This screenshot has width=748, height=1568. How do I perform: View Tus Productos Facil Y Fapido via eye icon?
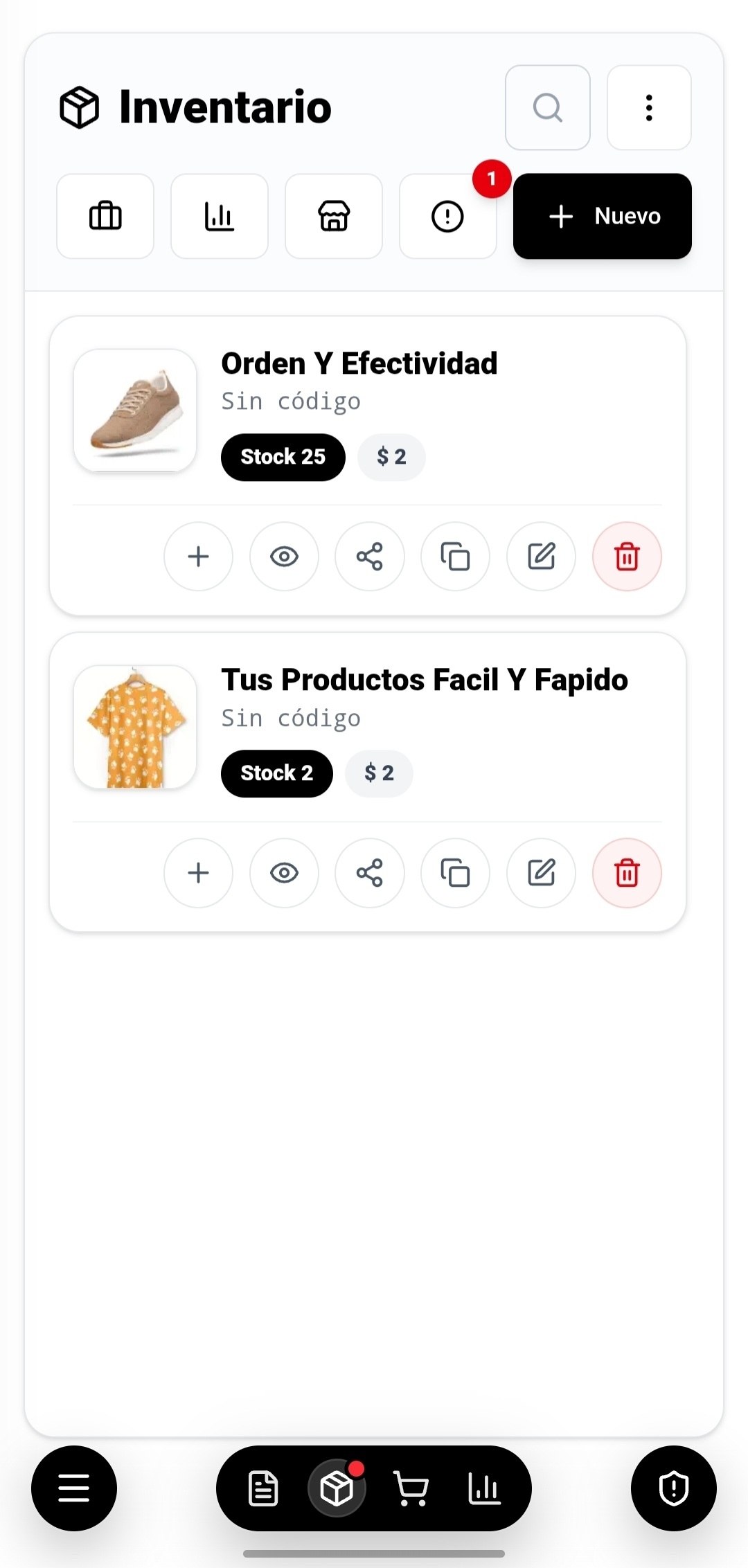(284, 873)
